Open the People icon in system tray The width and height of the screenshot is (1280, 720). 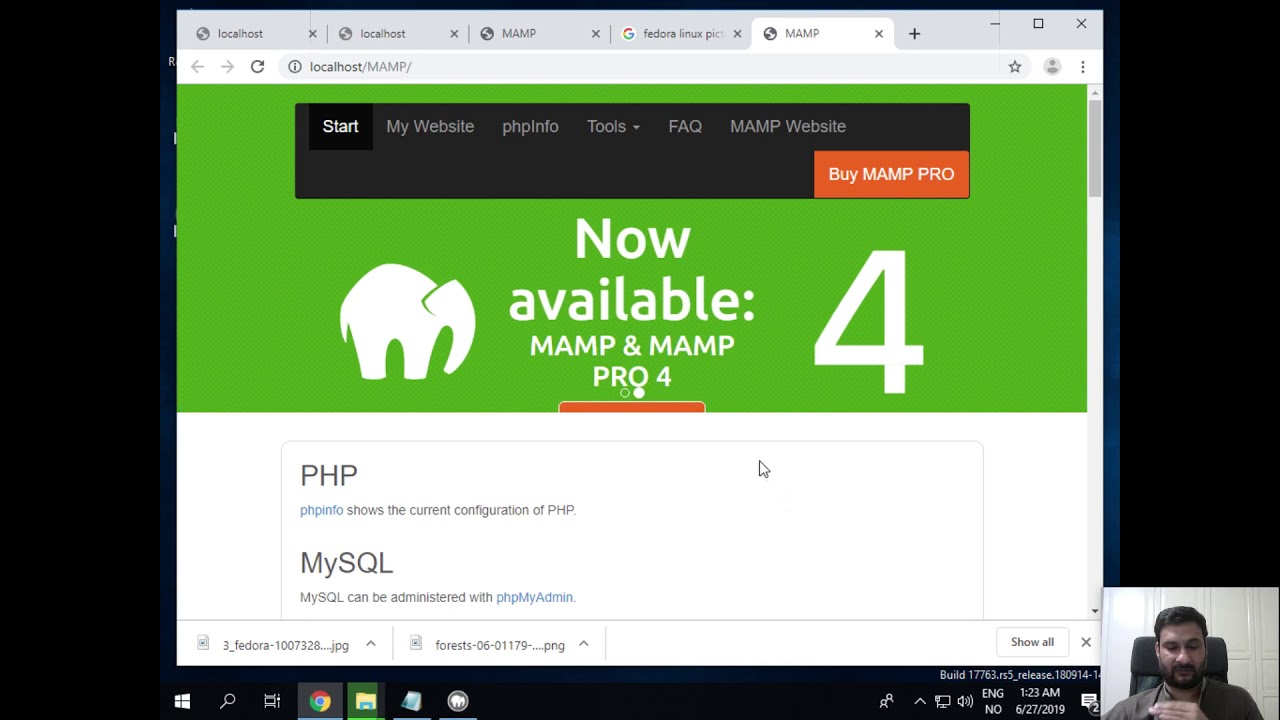pos(886,701)
